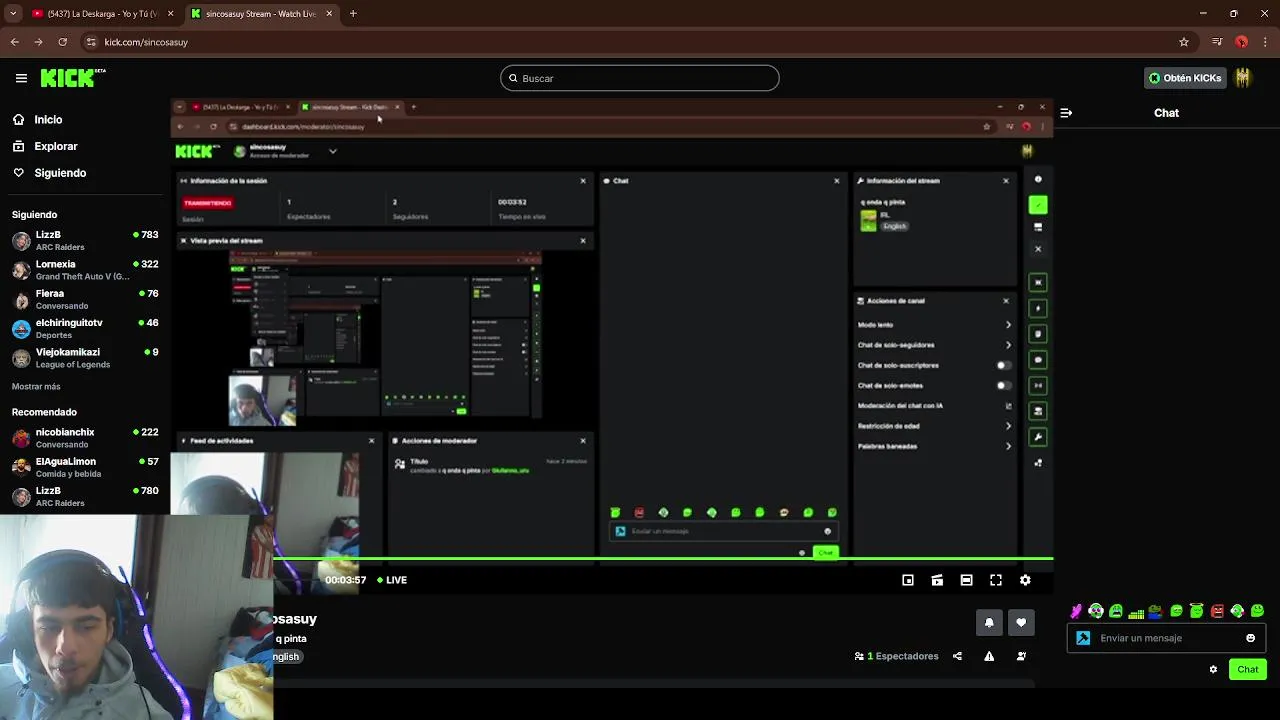Viewport: 1280px width, 720px height.
Task: Click the English language tag under the stream
Action: click(286, 657)
